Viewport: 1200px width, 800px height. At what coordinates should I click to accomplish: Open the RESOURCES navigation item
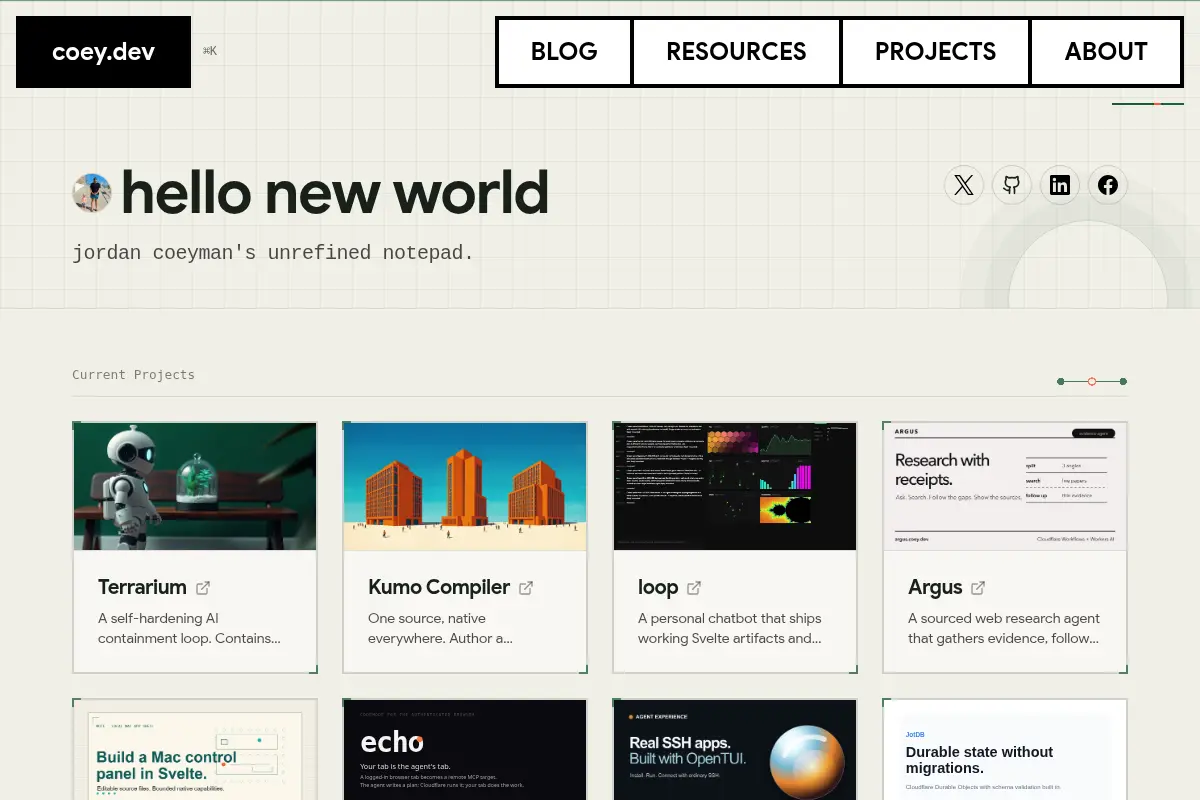coord(736,52)
